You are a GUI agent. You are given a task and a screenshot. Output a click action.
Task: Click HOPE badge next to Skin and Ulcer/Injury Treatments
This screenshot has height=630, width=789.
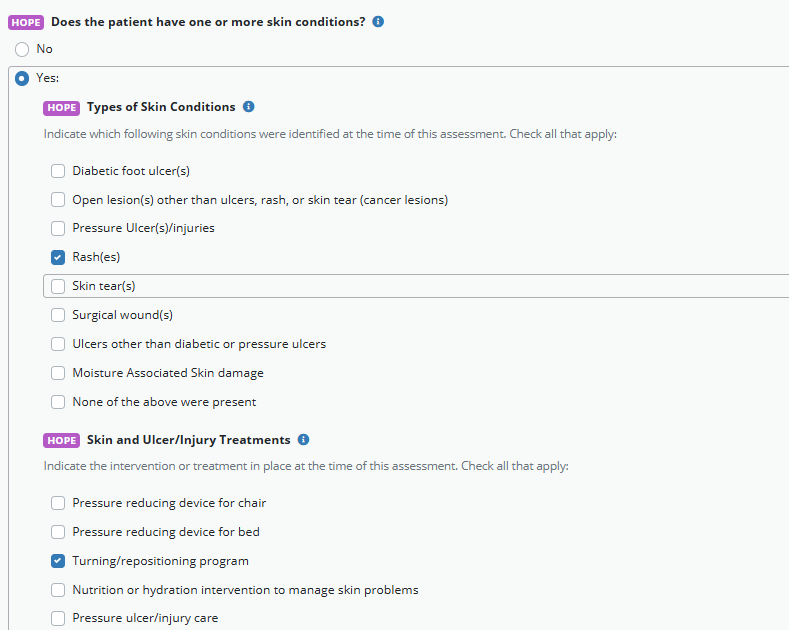tap(61, 440)
